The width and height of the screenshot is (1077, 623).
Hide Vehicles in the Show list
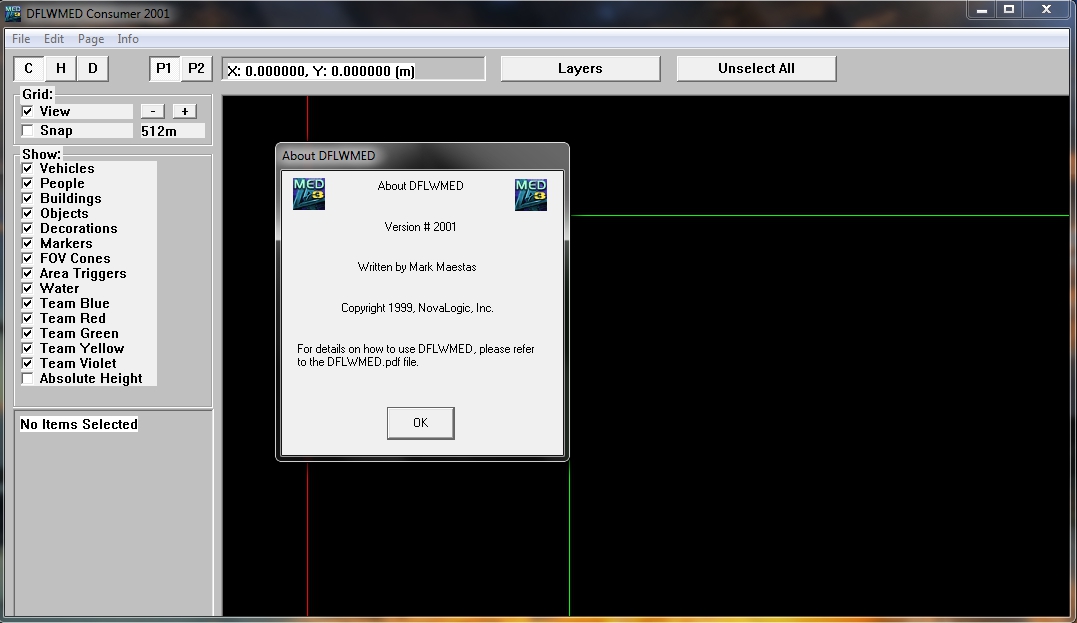pyautogui.click(x=27, y=168)
